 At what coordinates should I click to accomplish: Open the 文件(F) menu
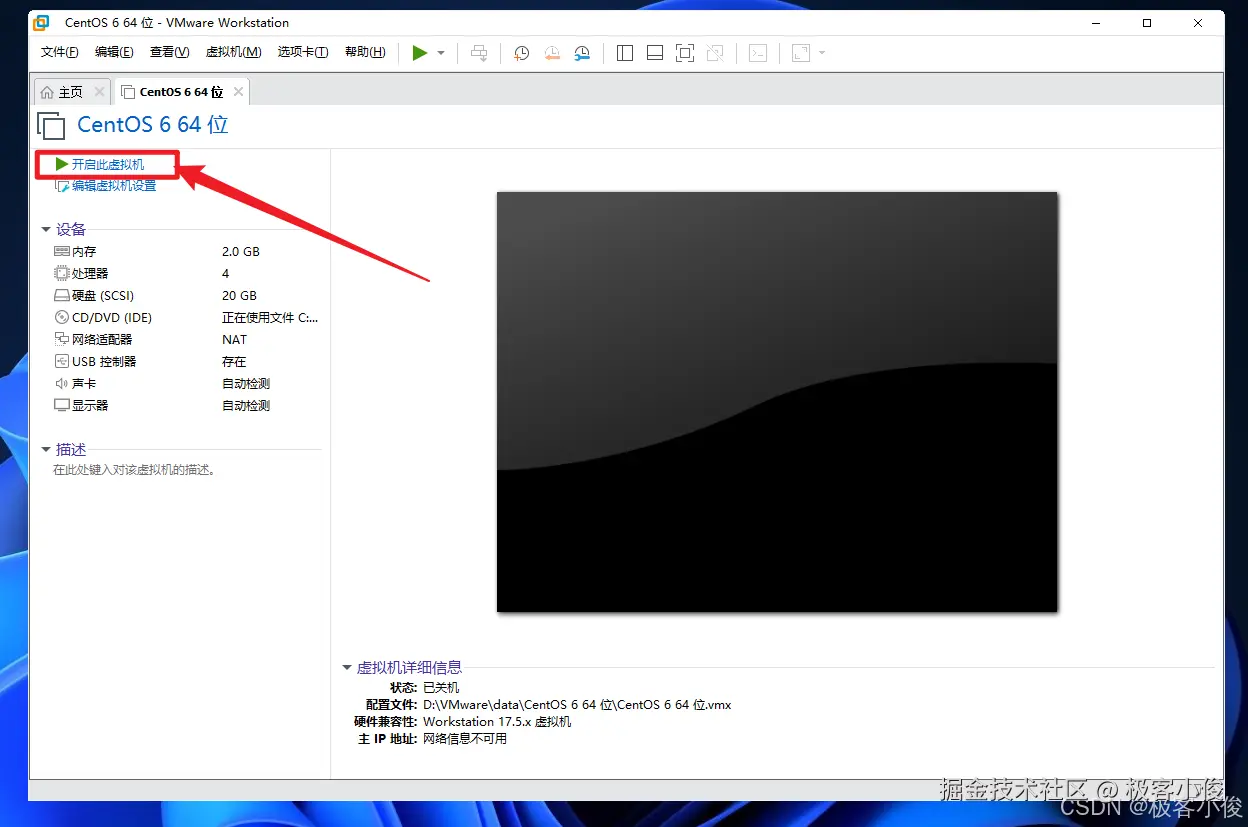click(x=59, y=52)
